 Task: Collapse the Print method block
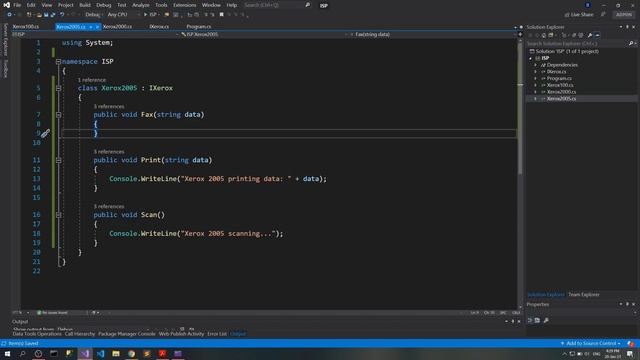pos(58,160)
